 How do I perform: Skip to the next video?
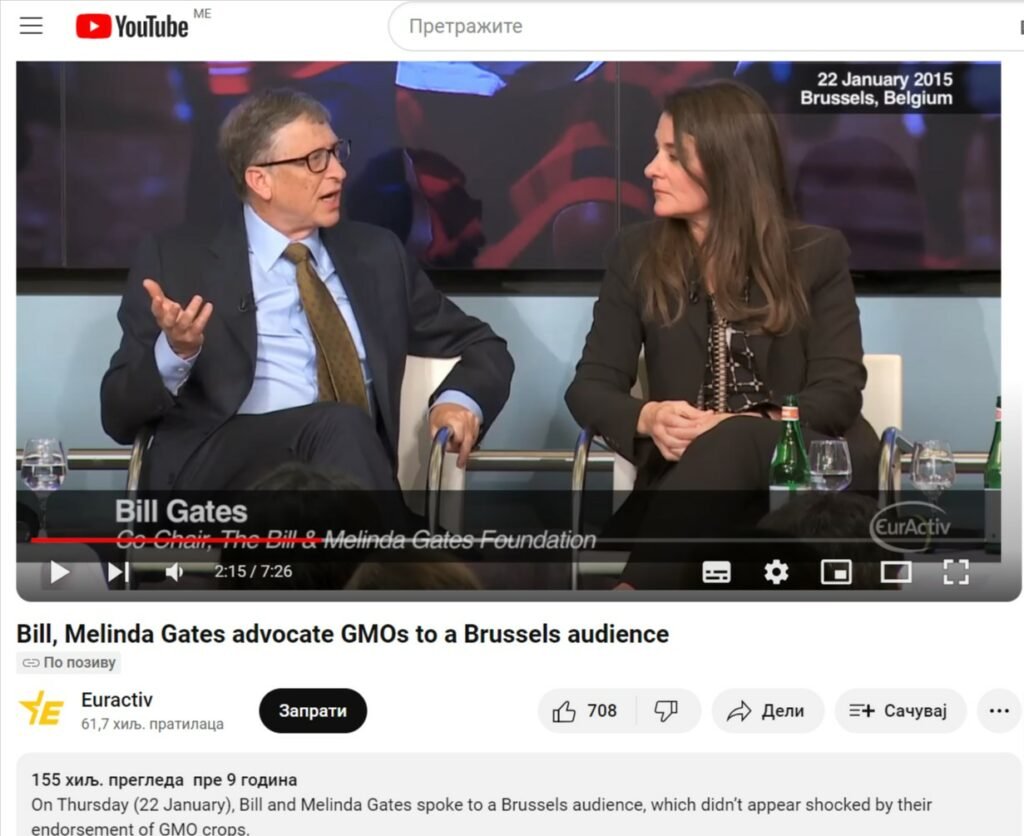[118, 572]
